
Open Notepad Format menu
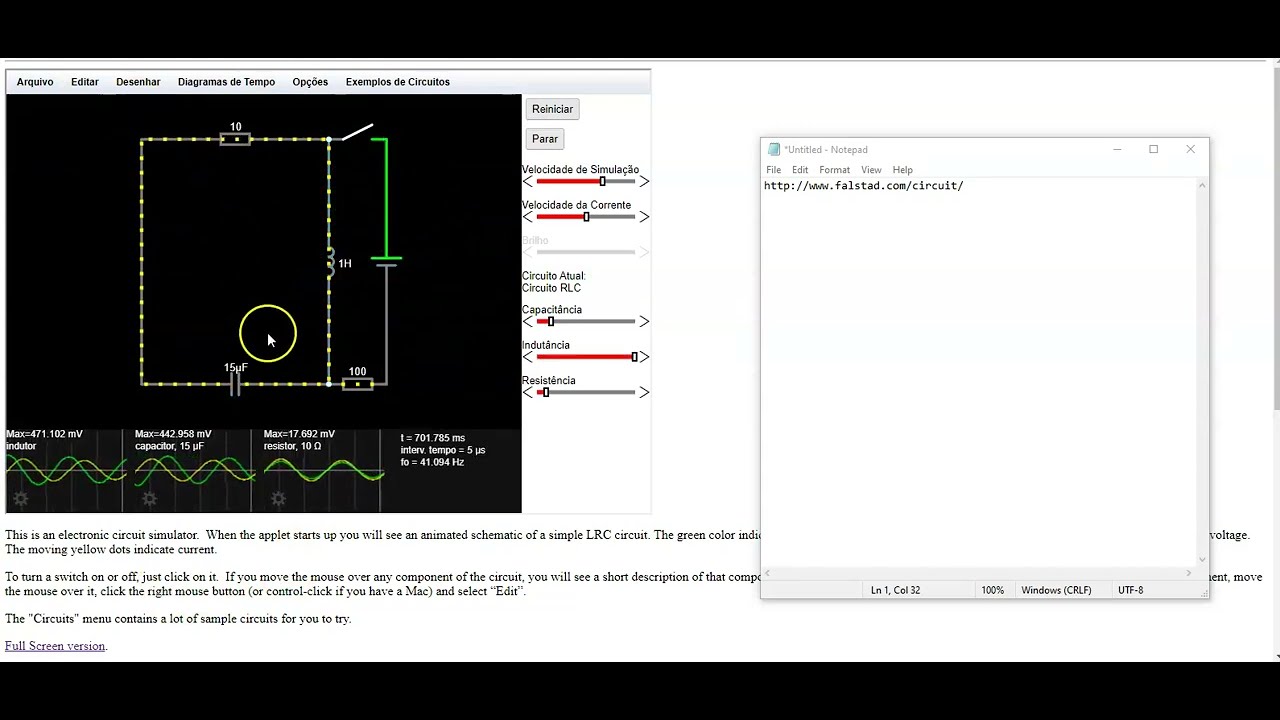(x=834, y=170)
